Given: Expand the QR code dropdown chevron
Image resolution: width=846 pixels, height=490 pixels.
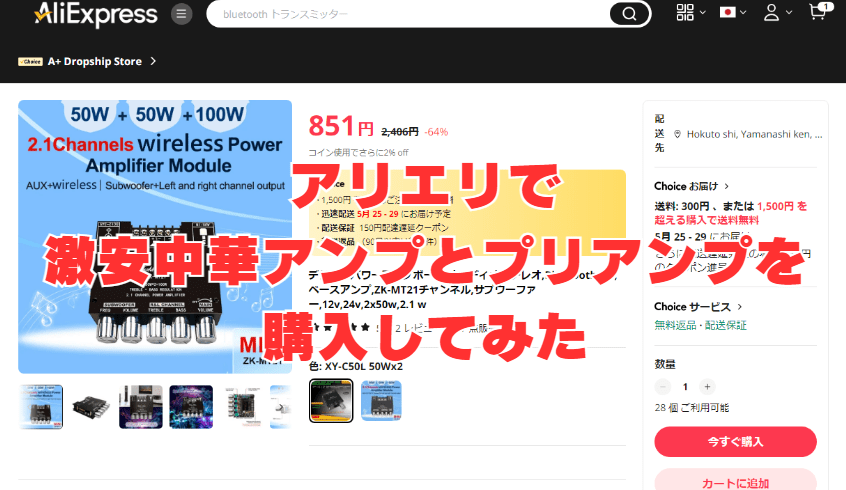Looking at the screenshot, I should click(x=702, y=12).
